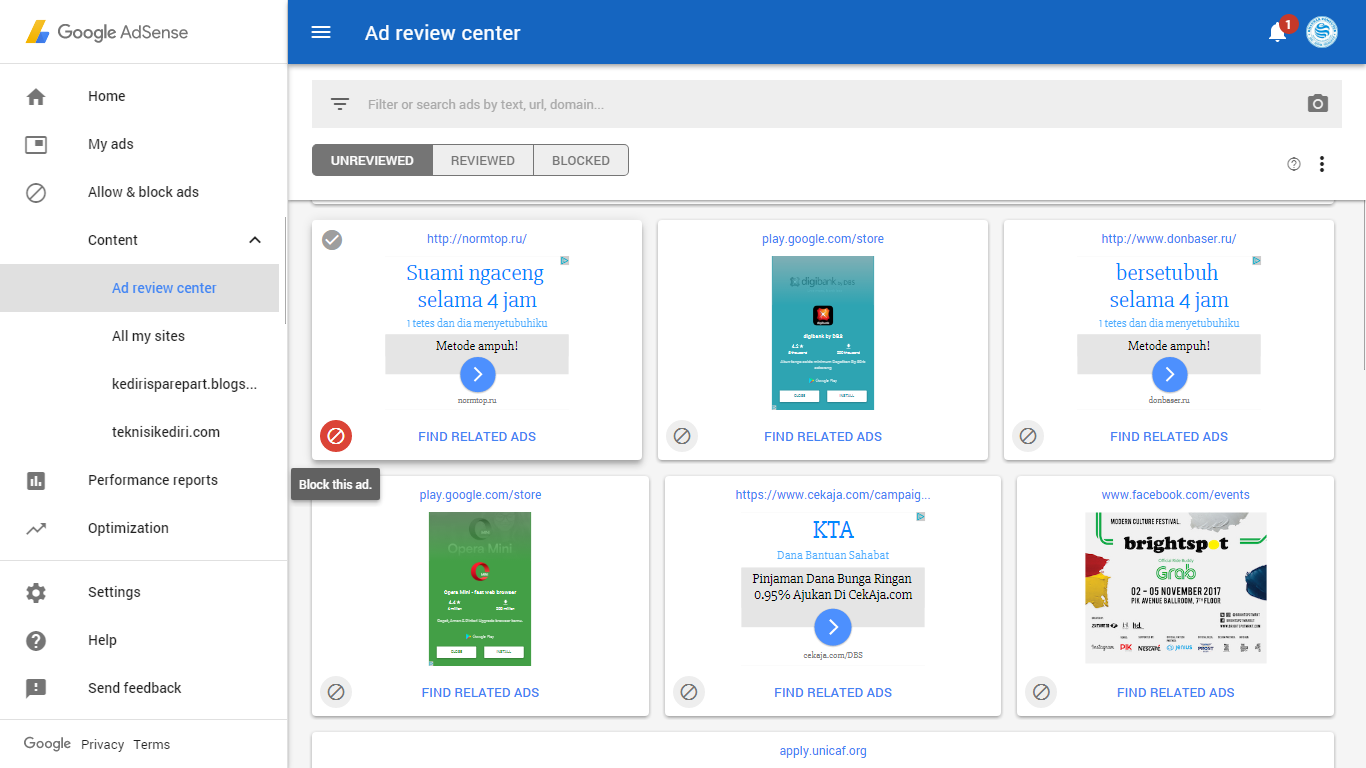Open the help question mark near tabs
The width and height of the screenshot is (1366, 768).
1294,164
